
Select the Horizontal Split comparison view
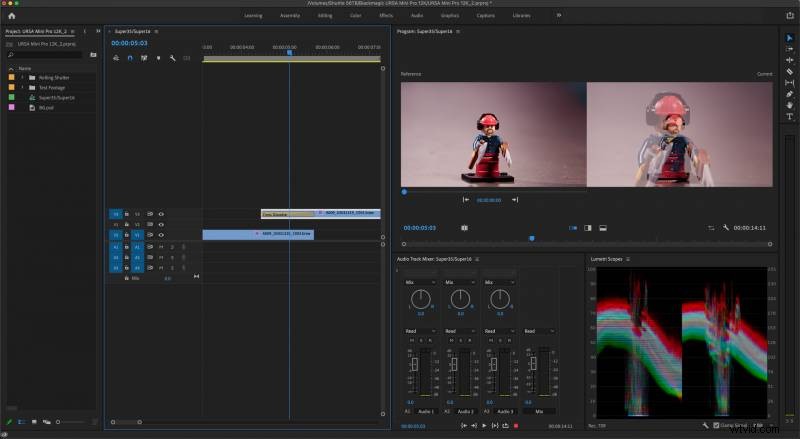pyautogui.click(x=603, y=228)
